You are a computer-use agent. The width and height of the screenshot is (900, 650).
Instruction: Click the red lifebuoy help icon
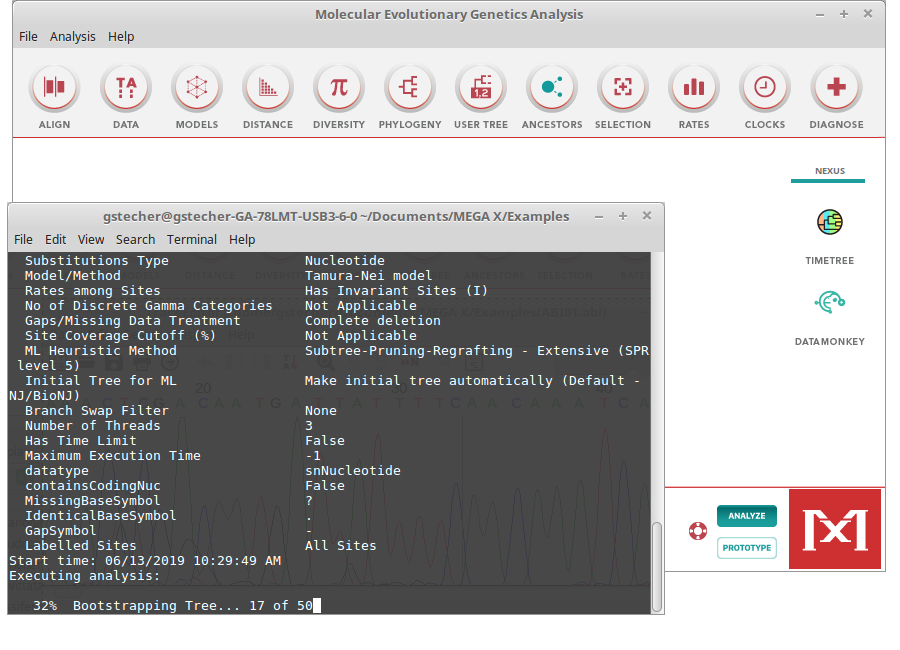[x=698, y=530]
